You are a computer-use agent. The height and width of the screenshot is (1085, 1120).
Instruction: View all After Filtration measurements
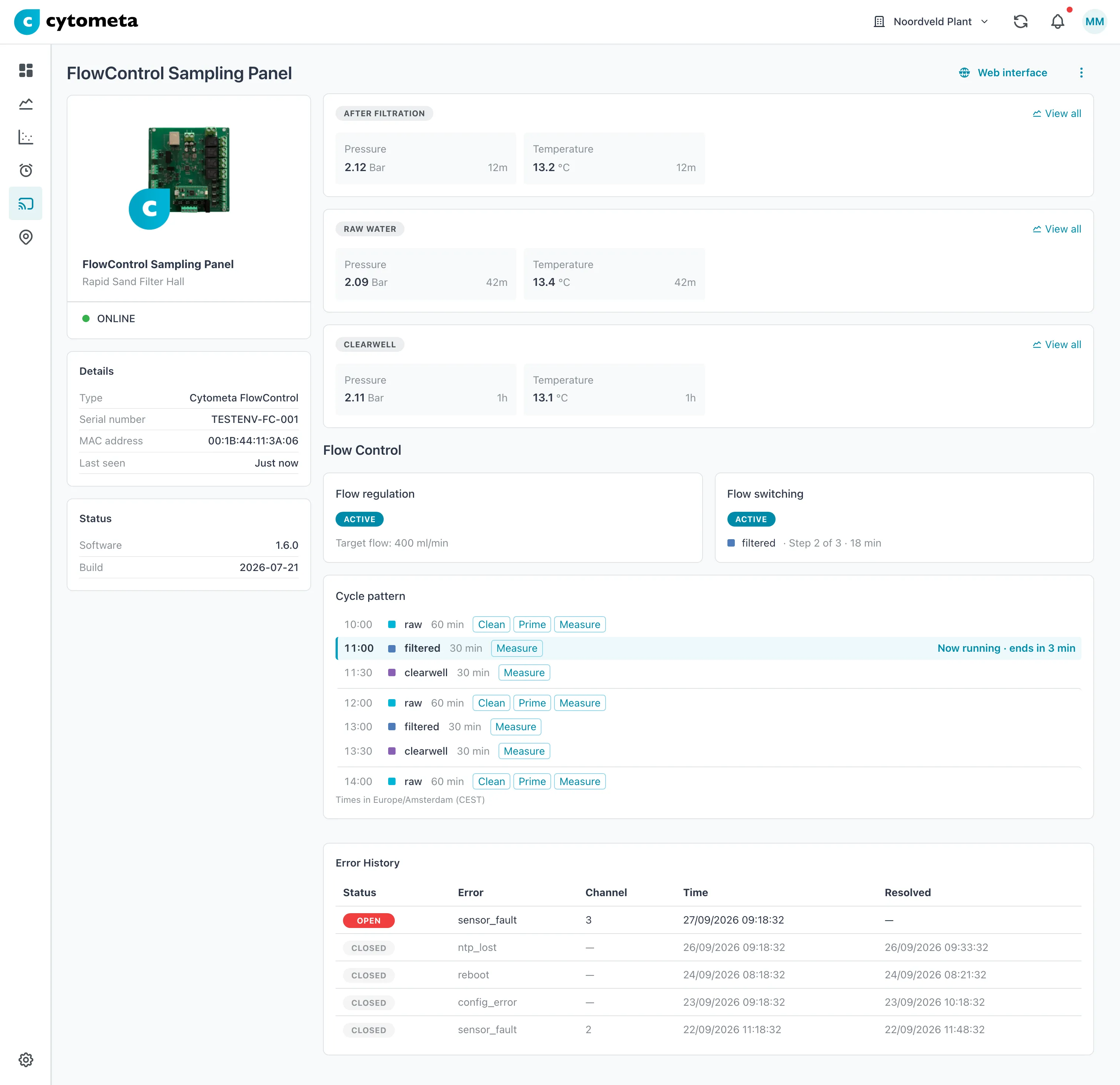point(1057,114)
